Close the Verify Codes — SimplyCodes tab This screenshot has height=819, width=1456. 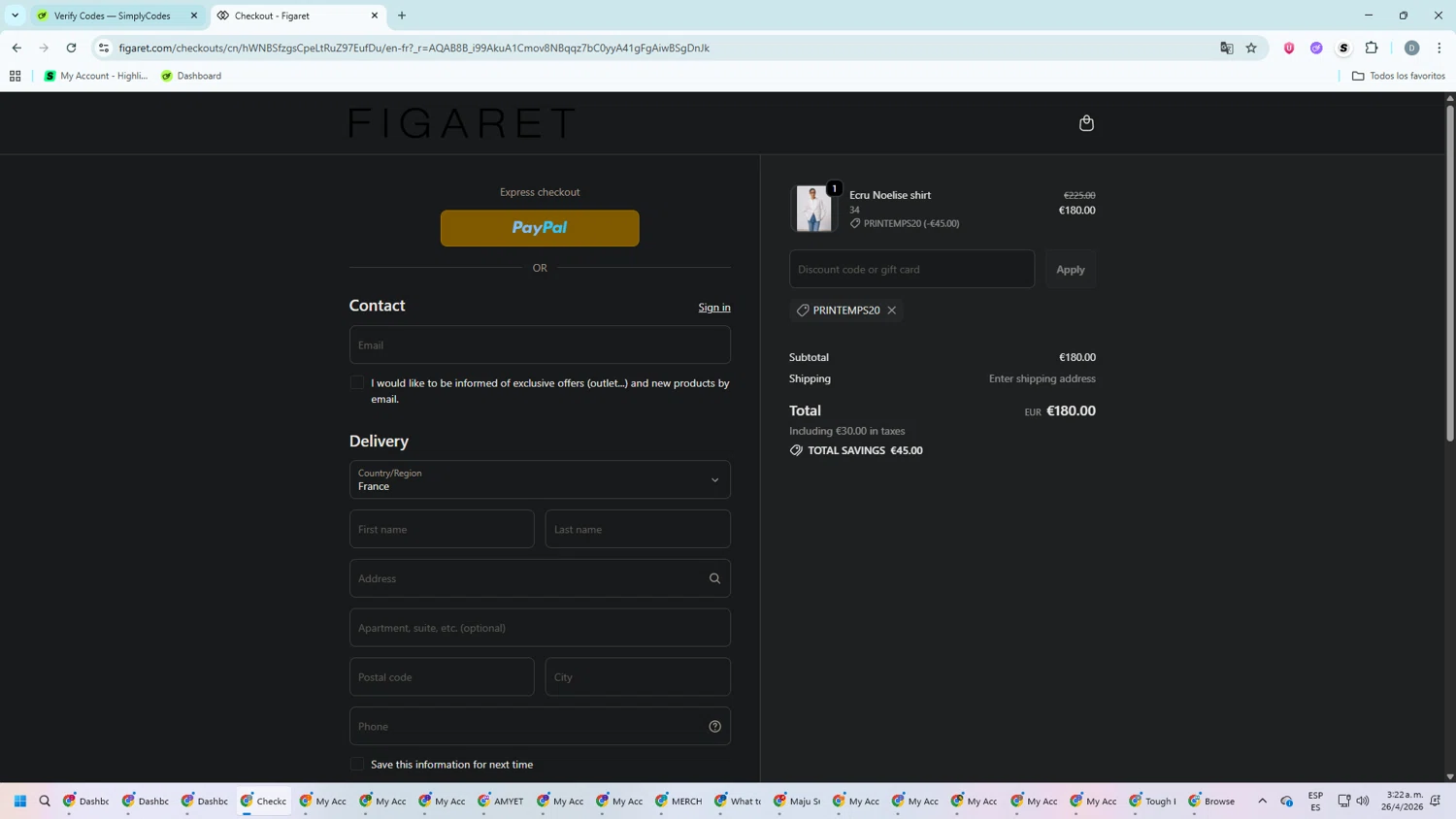click(194, 16)
